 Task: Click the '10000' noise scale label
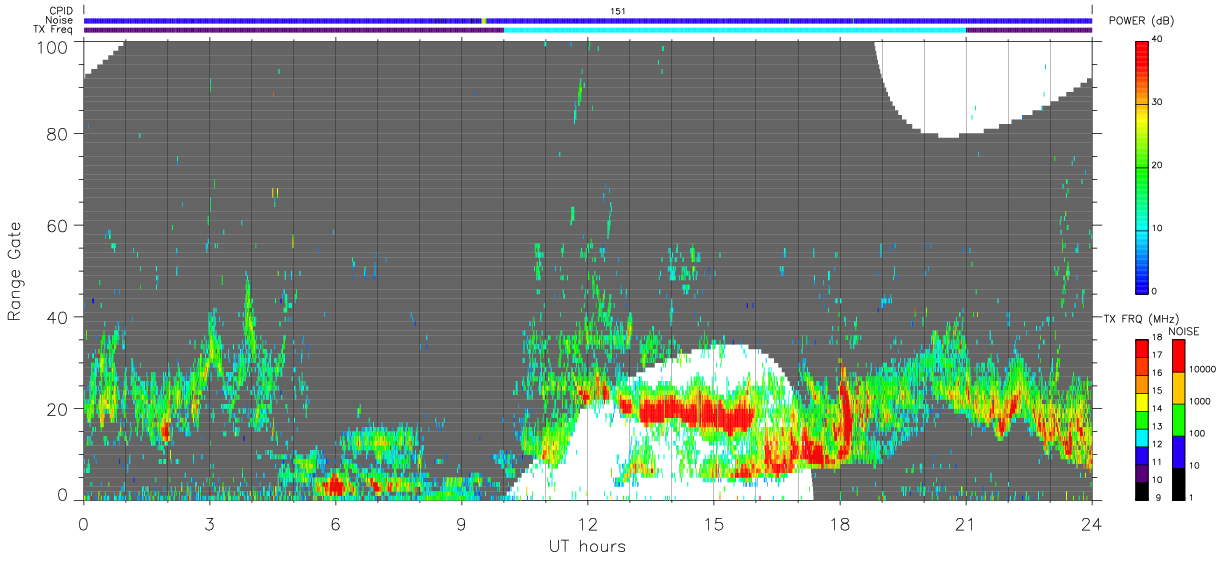1204,370
